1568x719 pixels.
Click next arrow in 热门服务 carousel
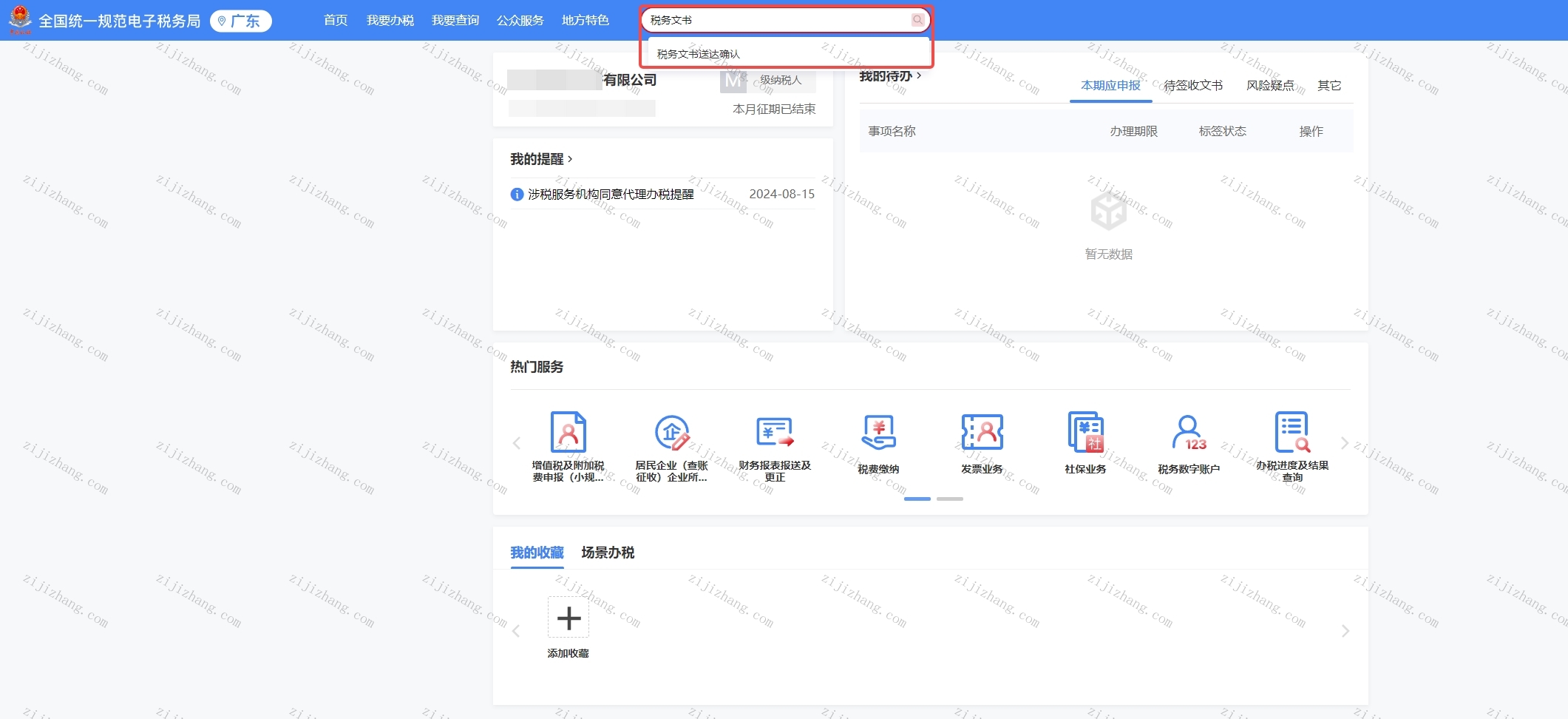click(x=1345, y=443)
